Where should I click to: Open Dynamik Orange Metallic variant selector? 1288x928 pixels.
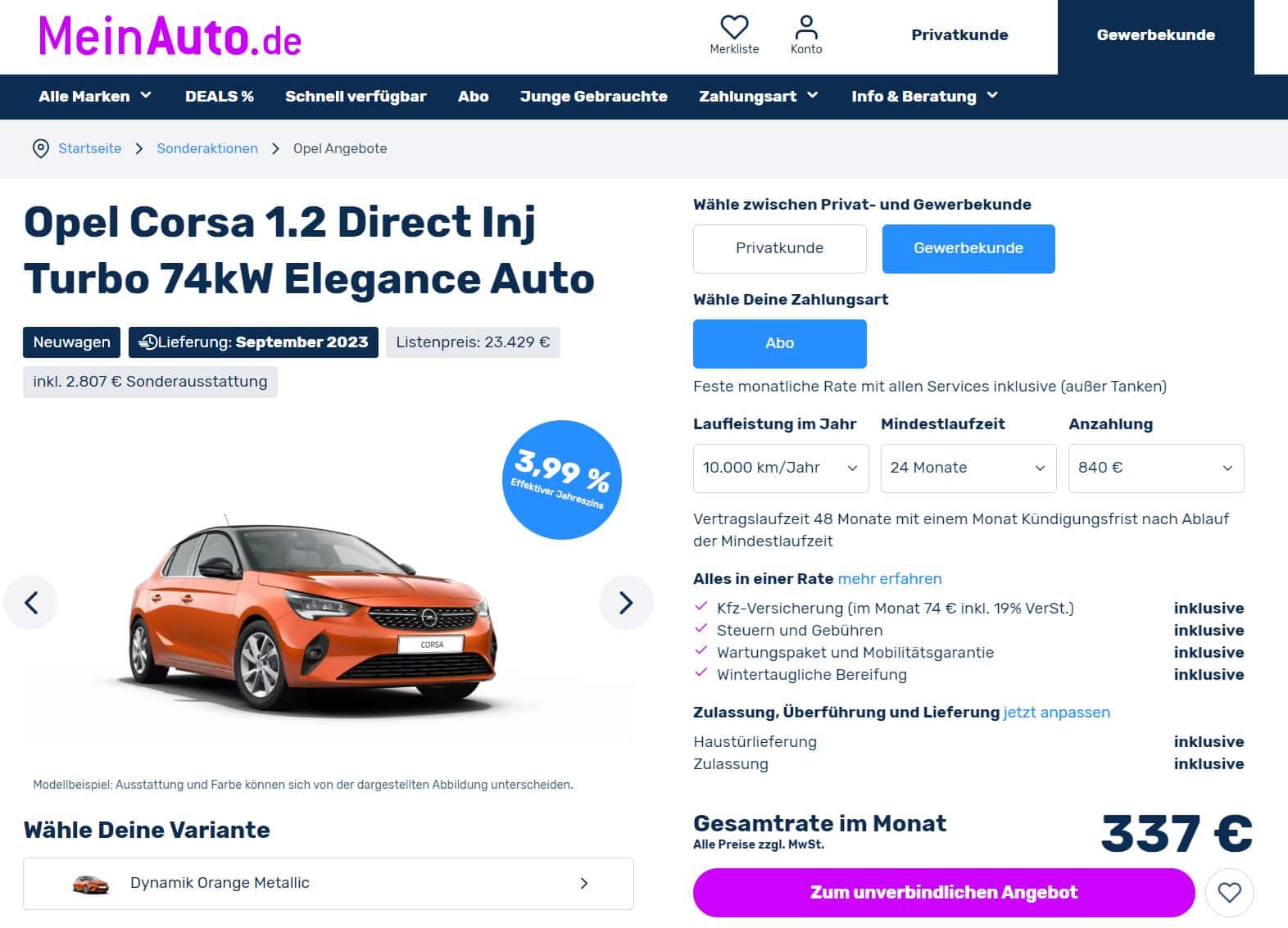point(329,884)
